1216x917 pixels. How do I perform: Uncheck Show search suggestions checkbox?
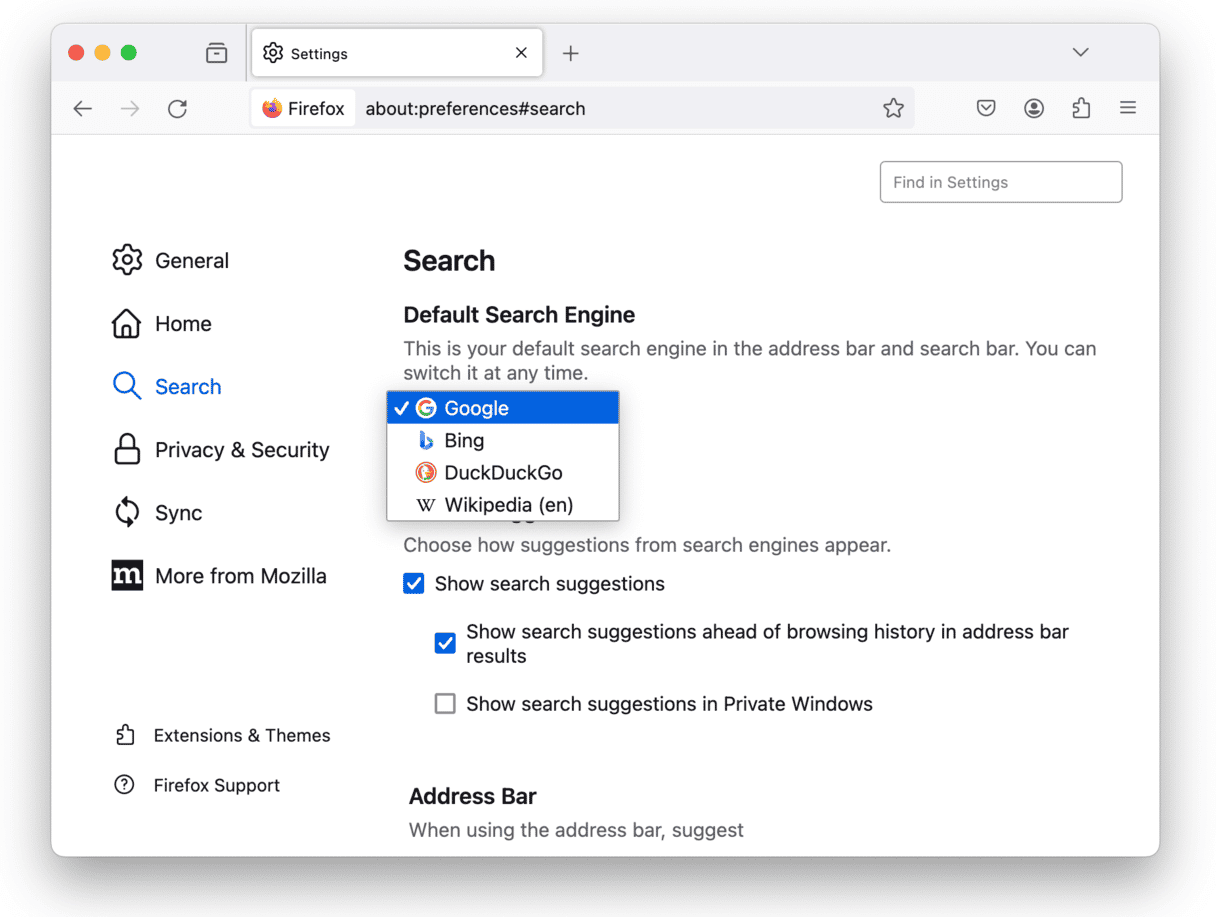414,584
